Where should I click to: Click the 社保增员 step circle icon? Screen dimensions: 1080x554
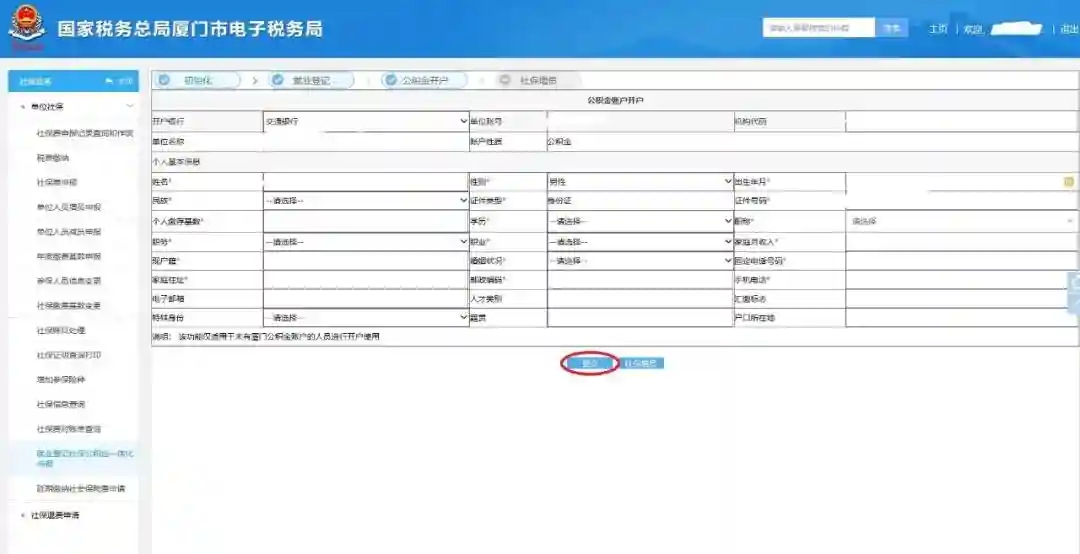[x=504, y=80]
